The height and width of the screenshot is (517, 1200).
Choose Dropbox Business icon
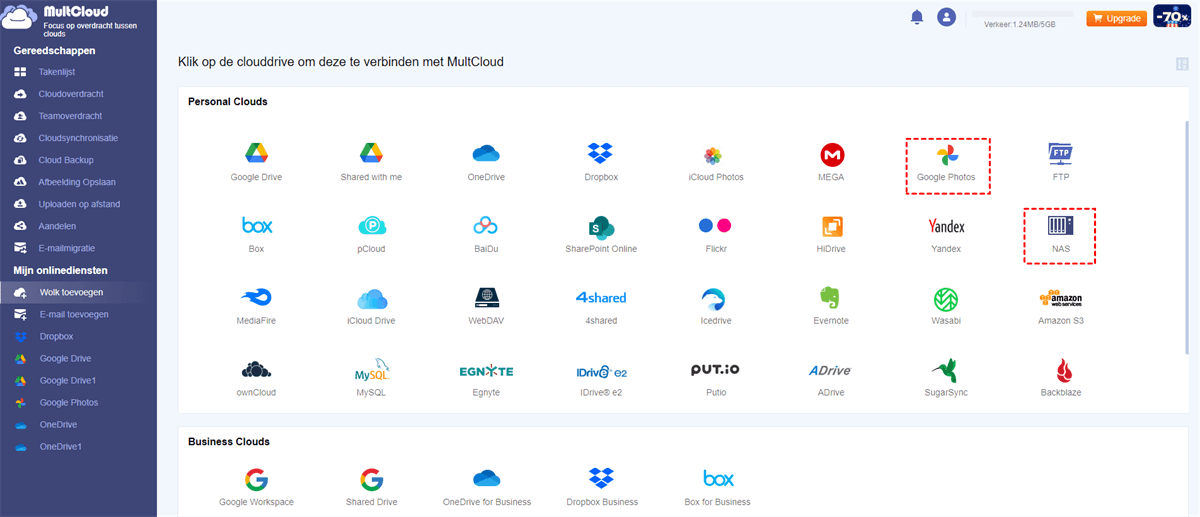coord(601,478)
